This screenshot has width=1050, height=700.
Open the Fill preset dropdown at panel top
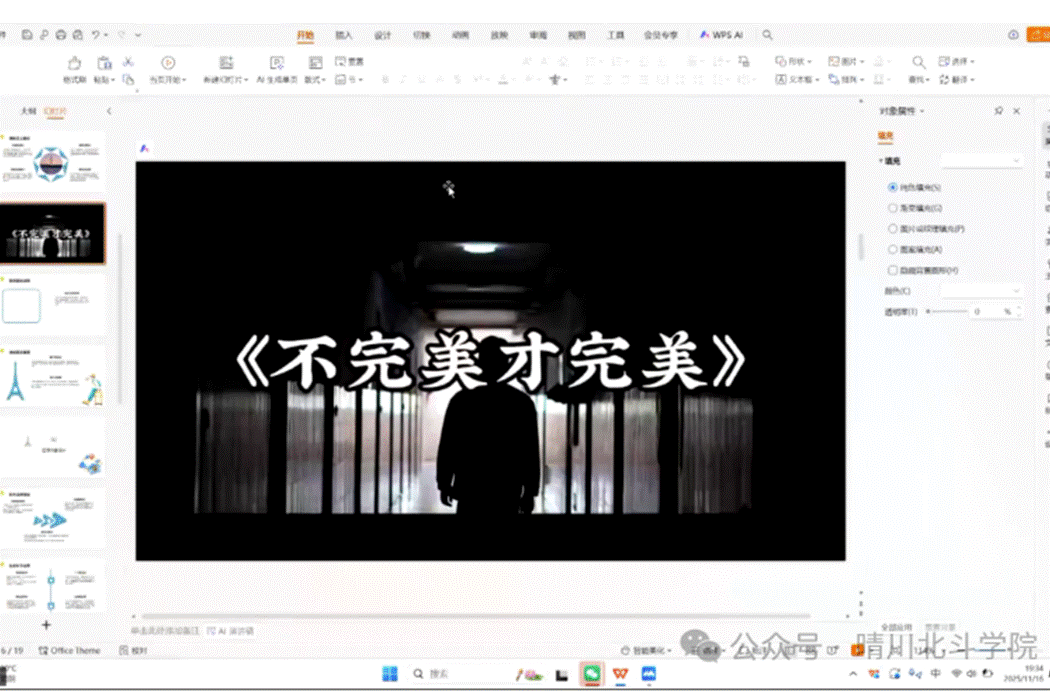pyautogui.click(x=982, y=160)
